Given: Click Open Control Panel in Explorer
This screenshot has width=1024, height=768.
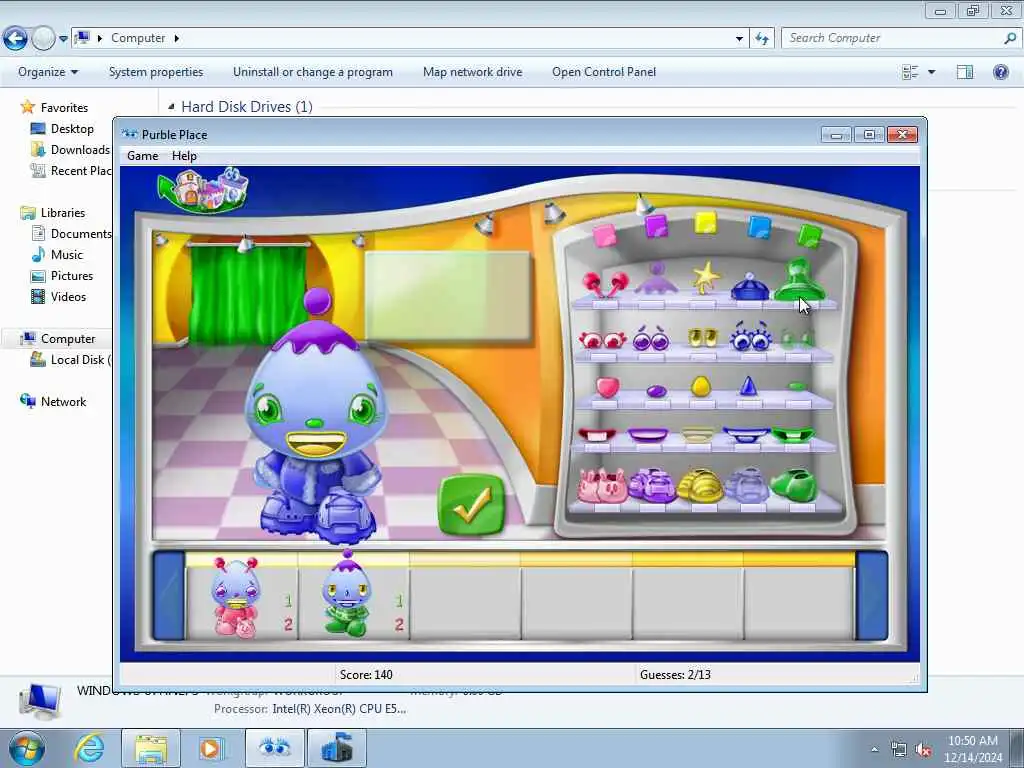Looking at the screenshot, I should pyautogui.click(x=603, y=72).
